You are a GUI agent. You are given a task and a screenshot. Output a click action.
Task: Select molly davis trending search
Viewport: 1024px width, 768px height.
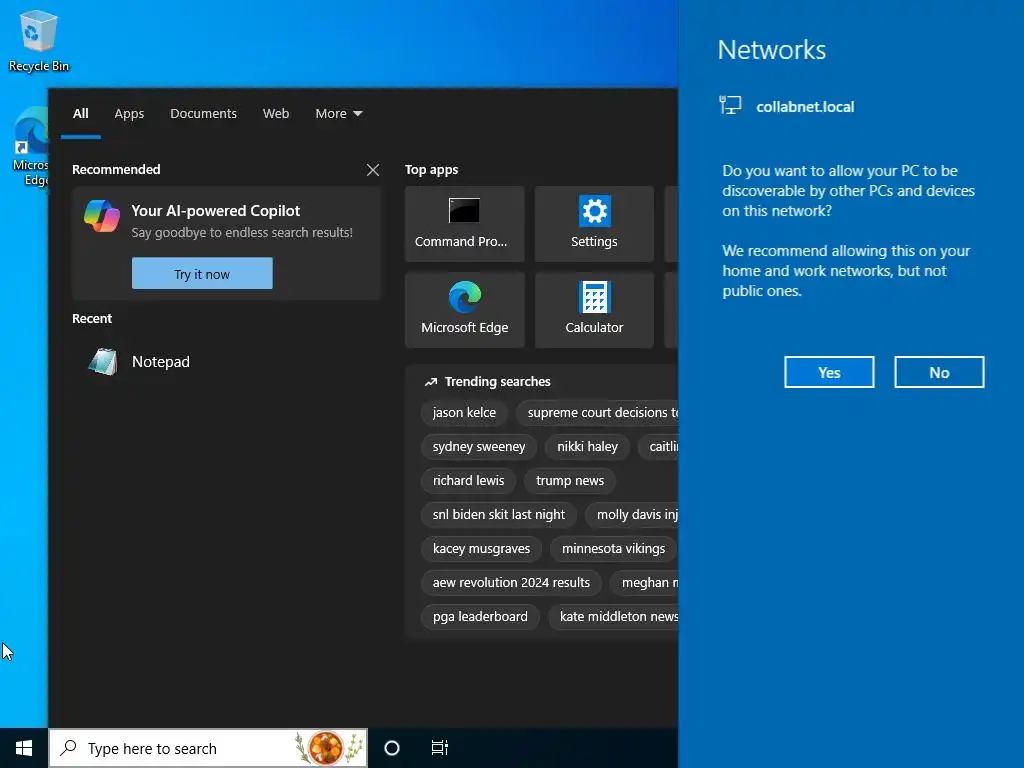[632, 515]
